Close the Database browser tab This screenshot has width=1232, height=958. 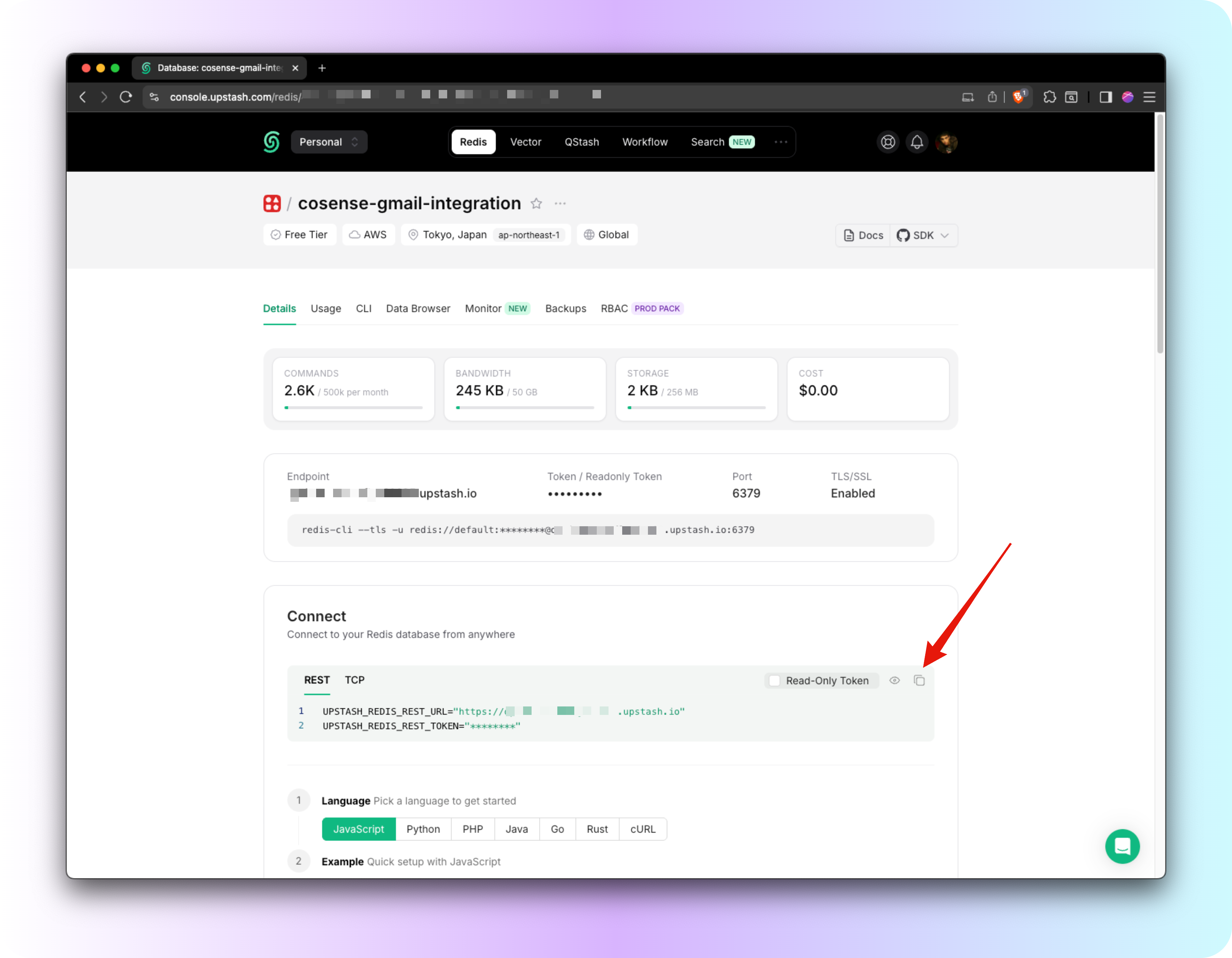295,68
